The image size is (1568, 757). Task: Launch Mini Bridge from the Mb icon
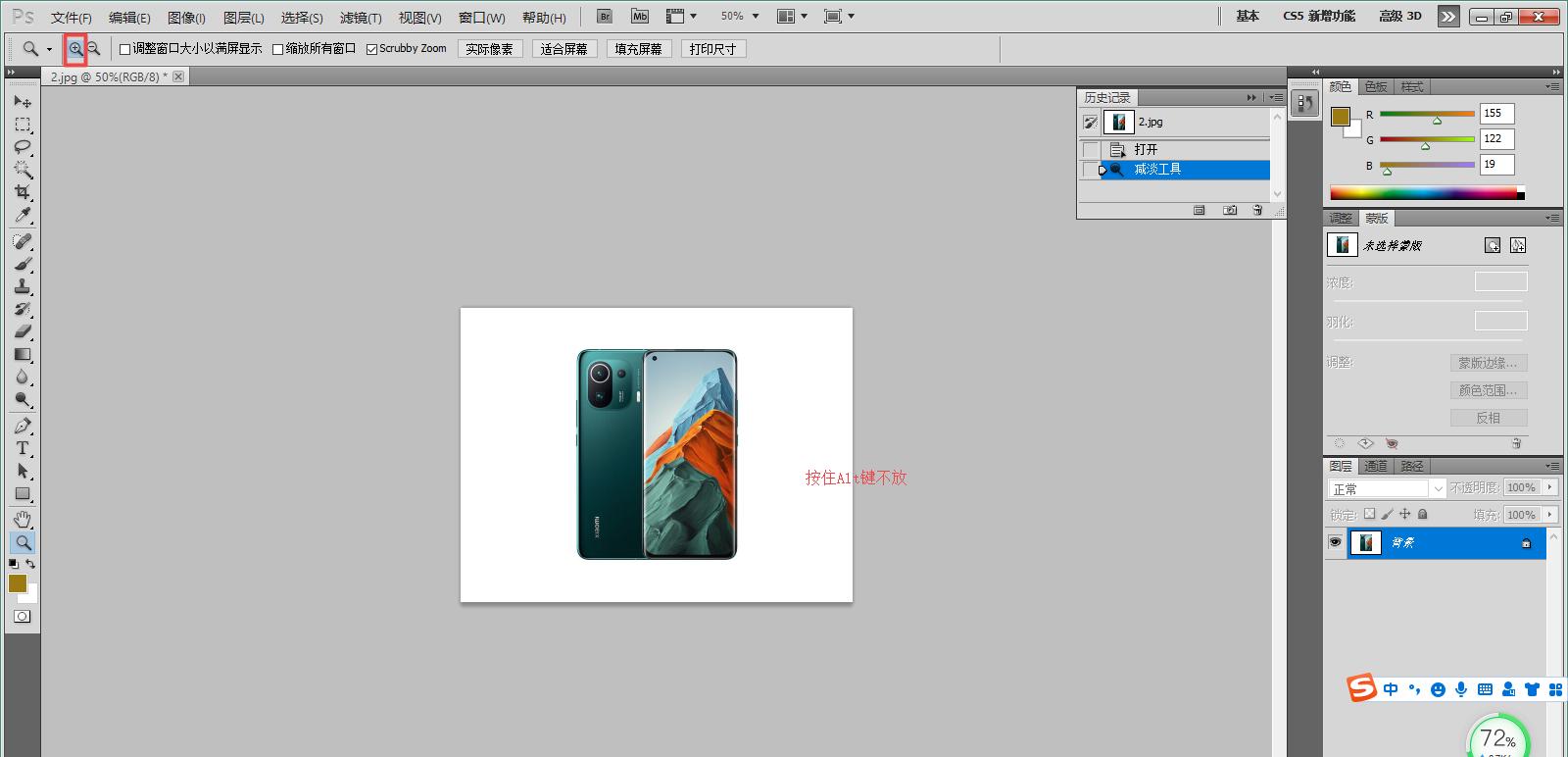639,17
